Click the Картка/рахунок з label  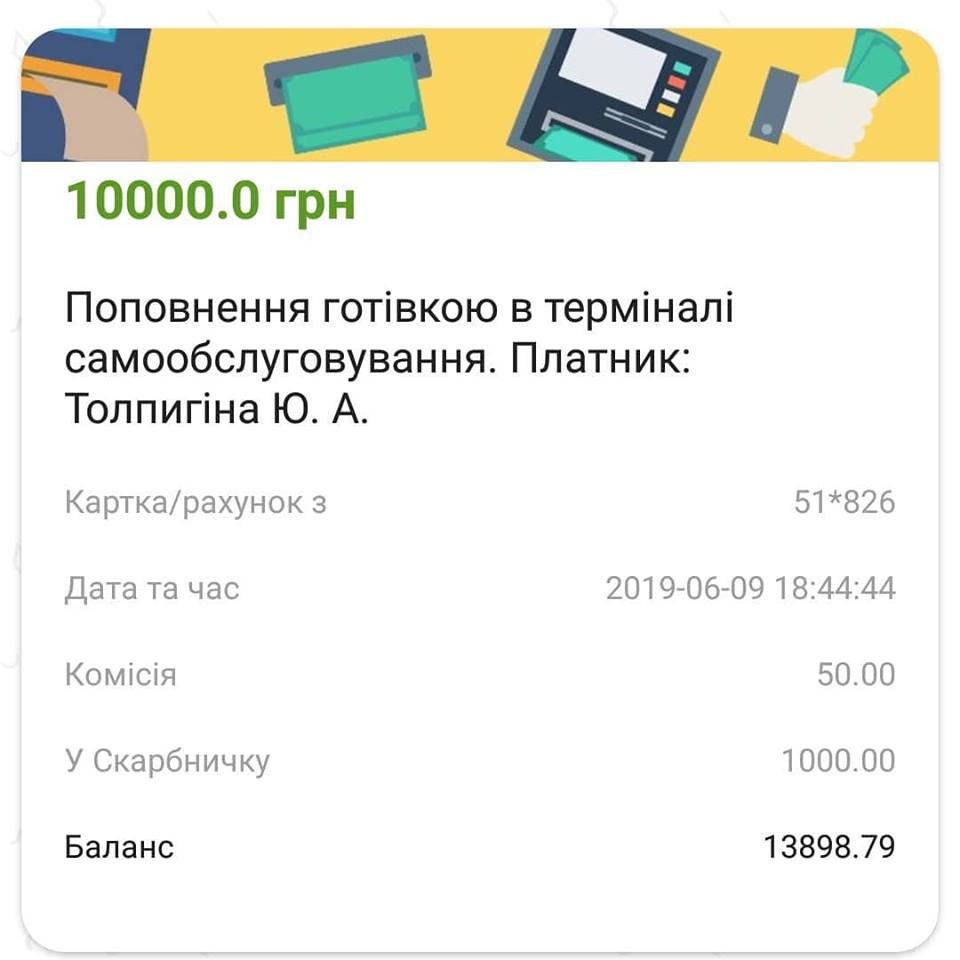pos(196,502)
